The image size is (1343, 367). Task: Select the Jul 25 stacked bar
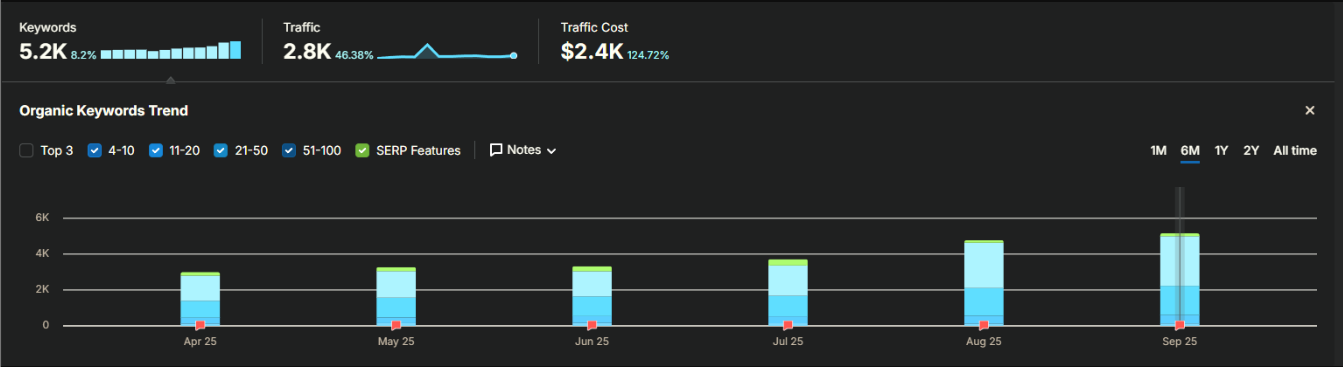tap(788, 293)
